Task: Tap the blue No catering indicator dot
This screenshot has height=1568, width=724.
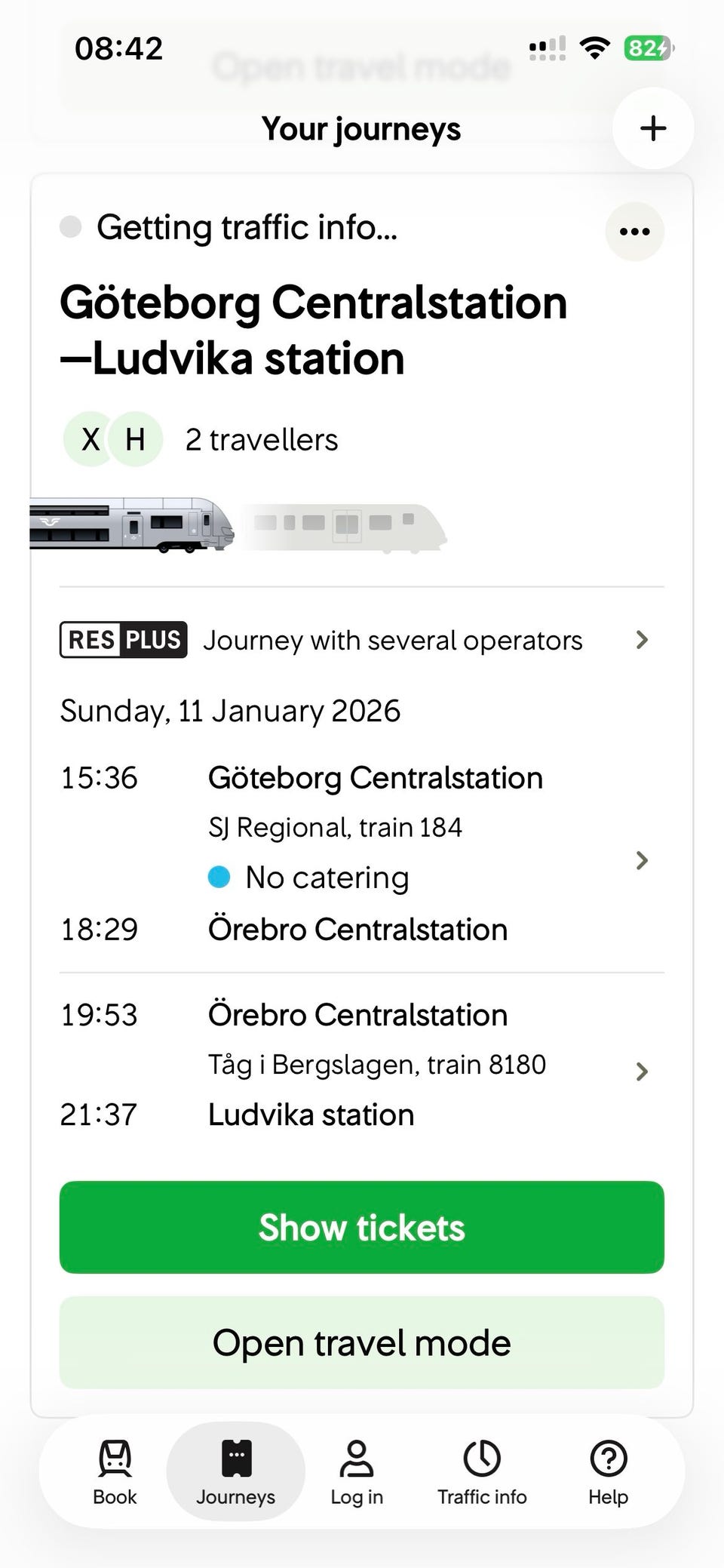Action: point(219,877)
